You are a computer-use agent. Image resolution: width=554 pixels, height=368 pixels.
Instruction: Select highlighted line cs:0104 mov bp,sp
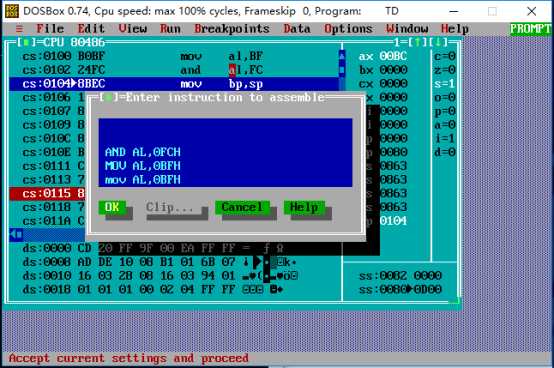[174, 84]
